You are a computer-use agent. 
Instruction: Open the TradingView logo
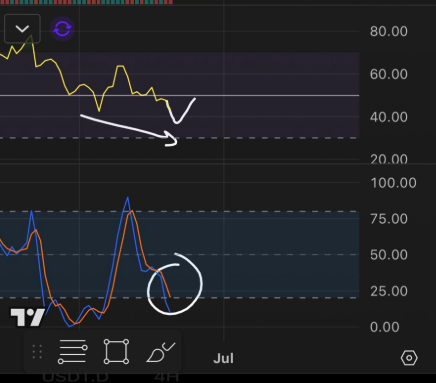tap(28, 317)
